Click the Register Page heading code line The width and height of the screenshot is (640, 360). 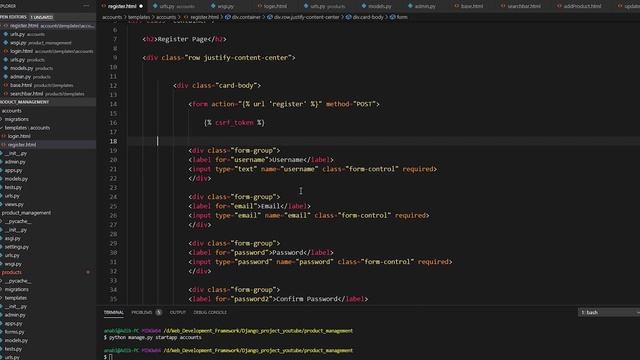point(184,39)
